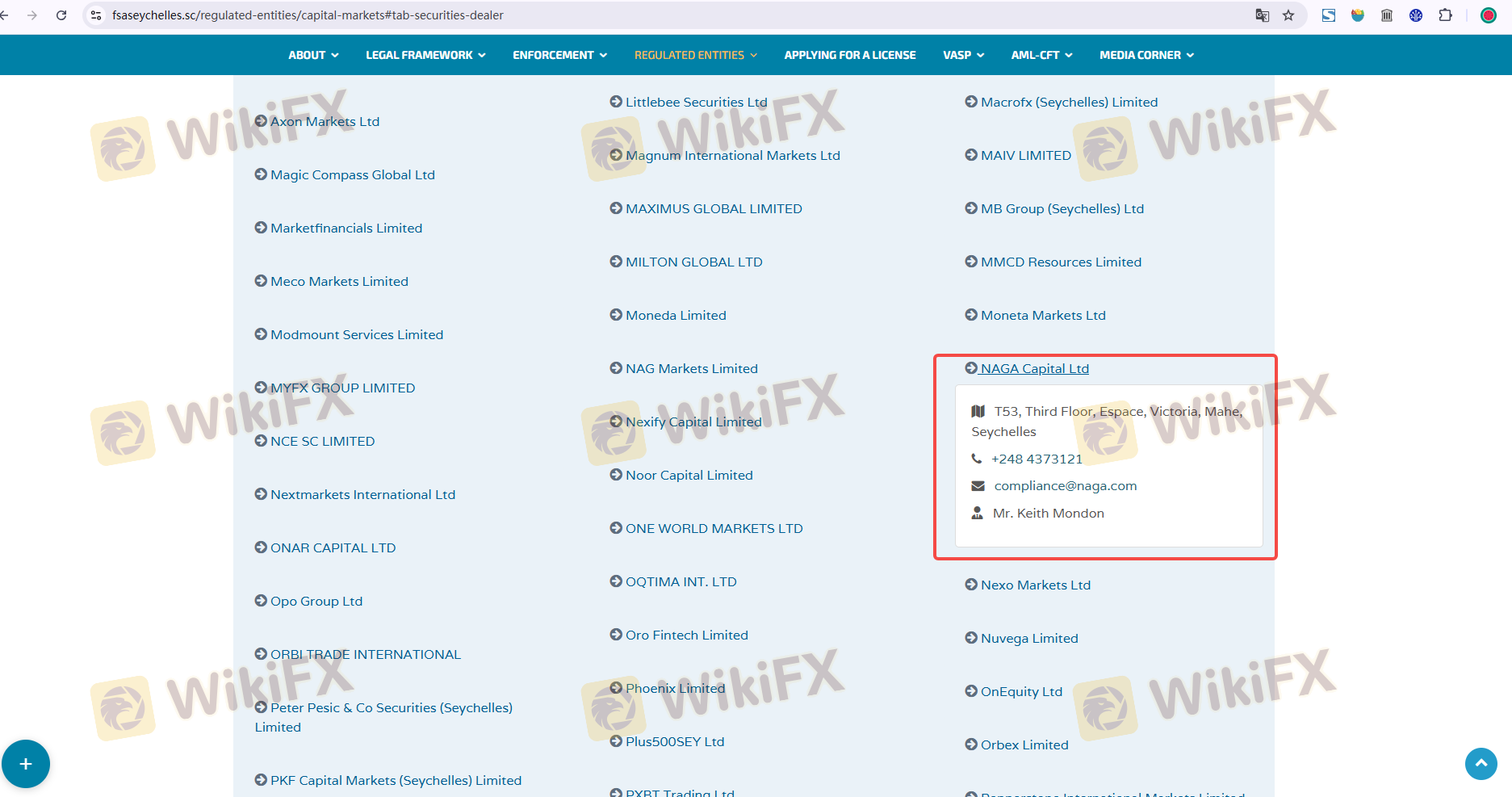
Task: Click the scroll-to-top arrow button
Action: [1481, 763]
